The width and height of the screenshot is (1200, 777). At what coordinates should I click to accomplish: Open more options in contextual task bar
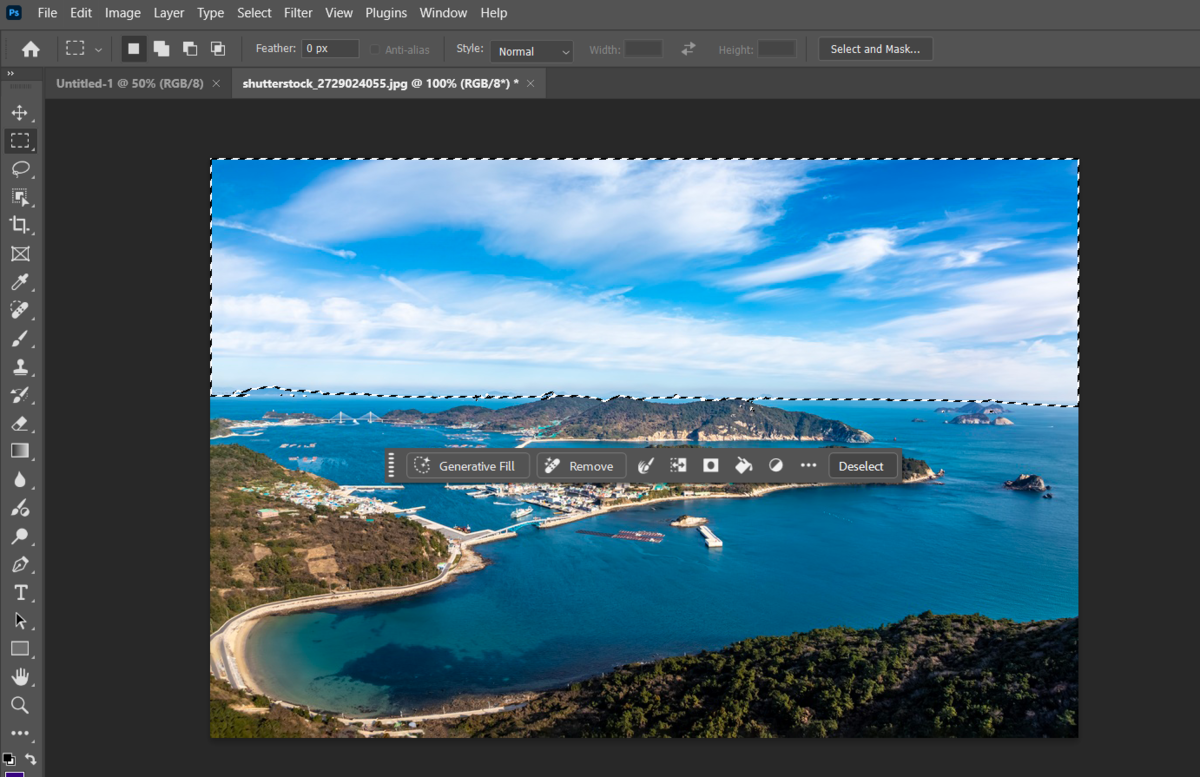click(808, 466)
